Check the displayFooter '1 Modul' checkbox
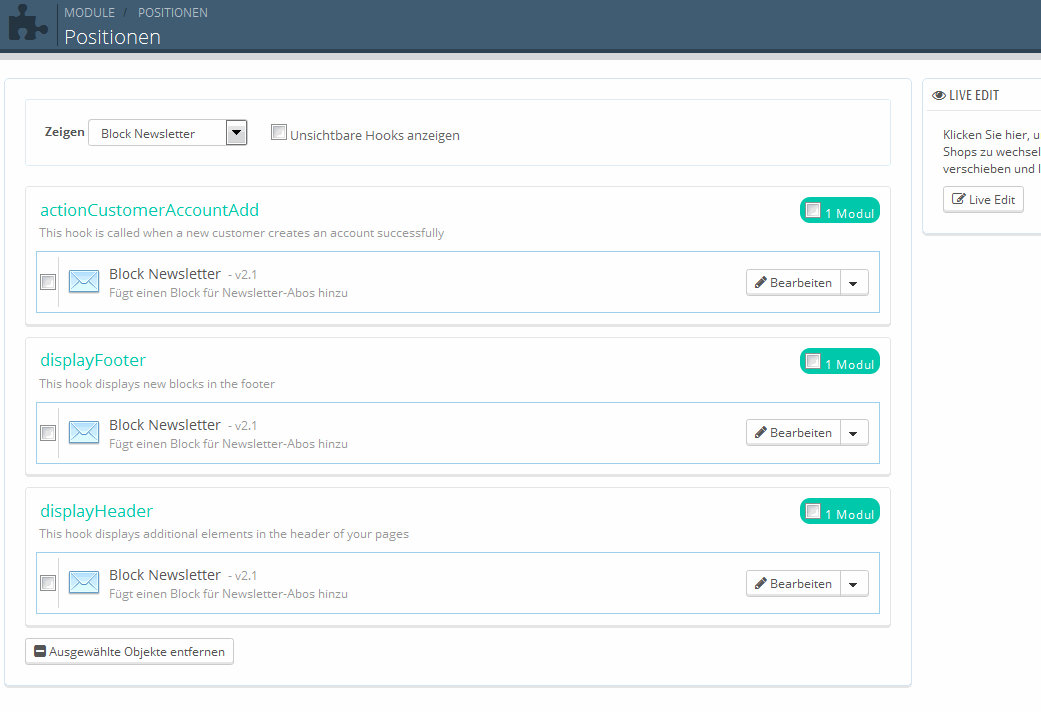This screenshot has width=1041, height=712. (x=813, y=361)
